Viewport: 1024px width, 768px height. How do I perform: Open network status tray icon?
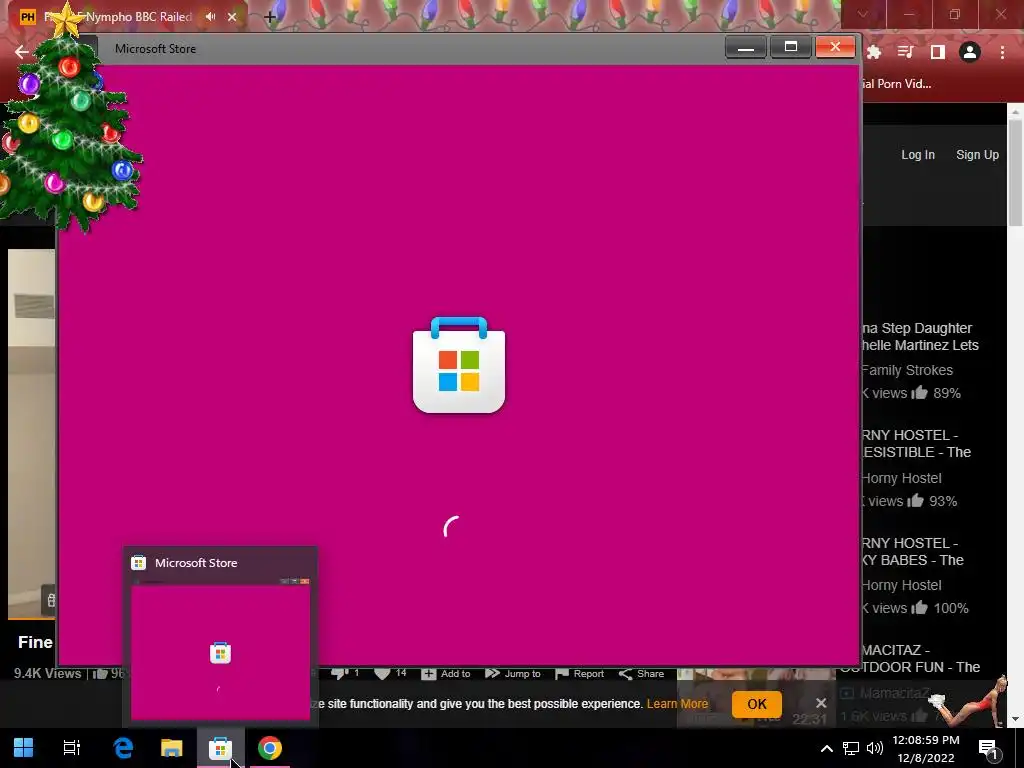[x=850, y=748]
